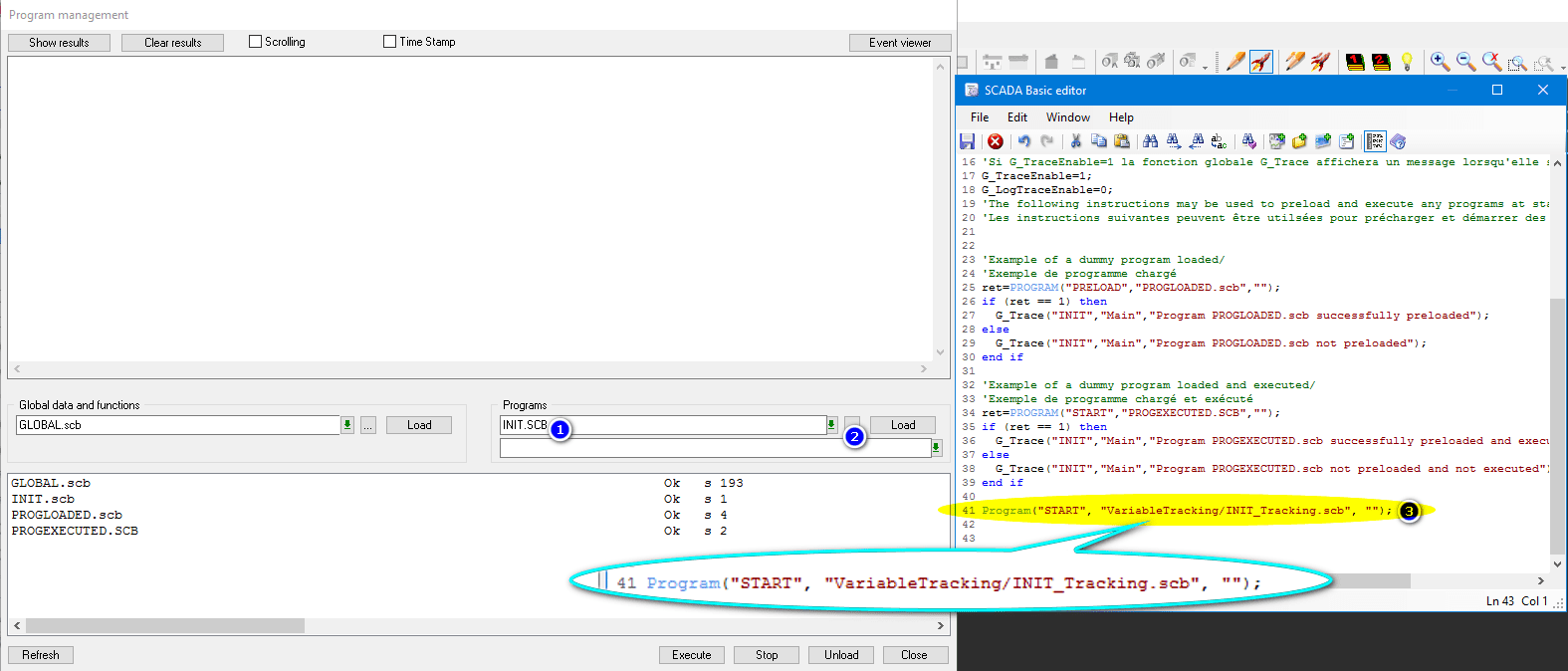The image size is (1568, 671).
Task: Toggle line numbers display icon
Action: (x=1375, y=141)
